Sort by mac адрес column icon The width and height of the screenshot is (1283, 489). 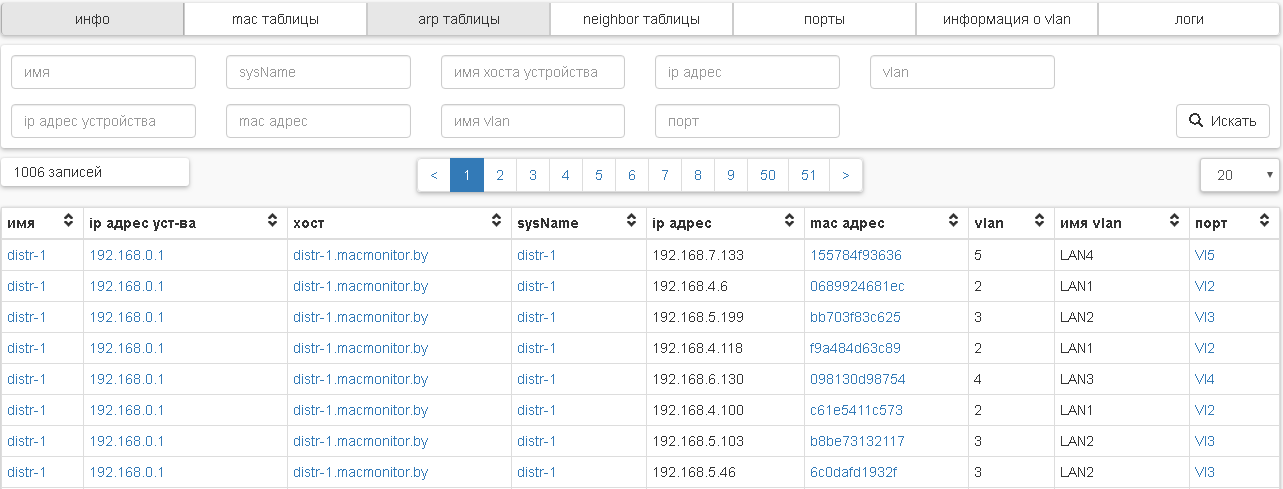point(955,222)
